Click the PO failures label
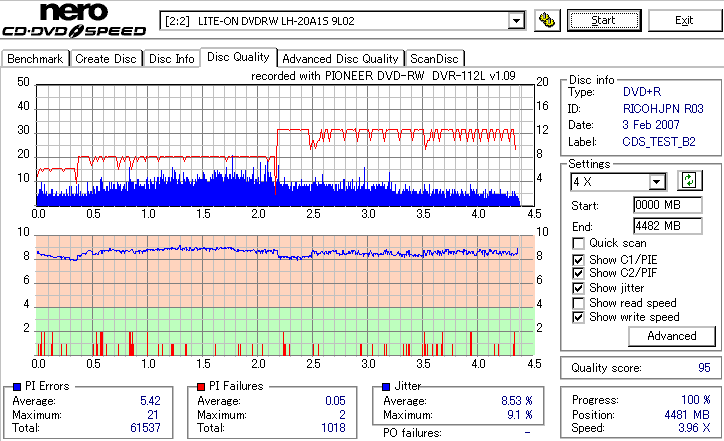The height and width of the screenshot is (441, 724). [412, 433]
